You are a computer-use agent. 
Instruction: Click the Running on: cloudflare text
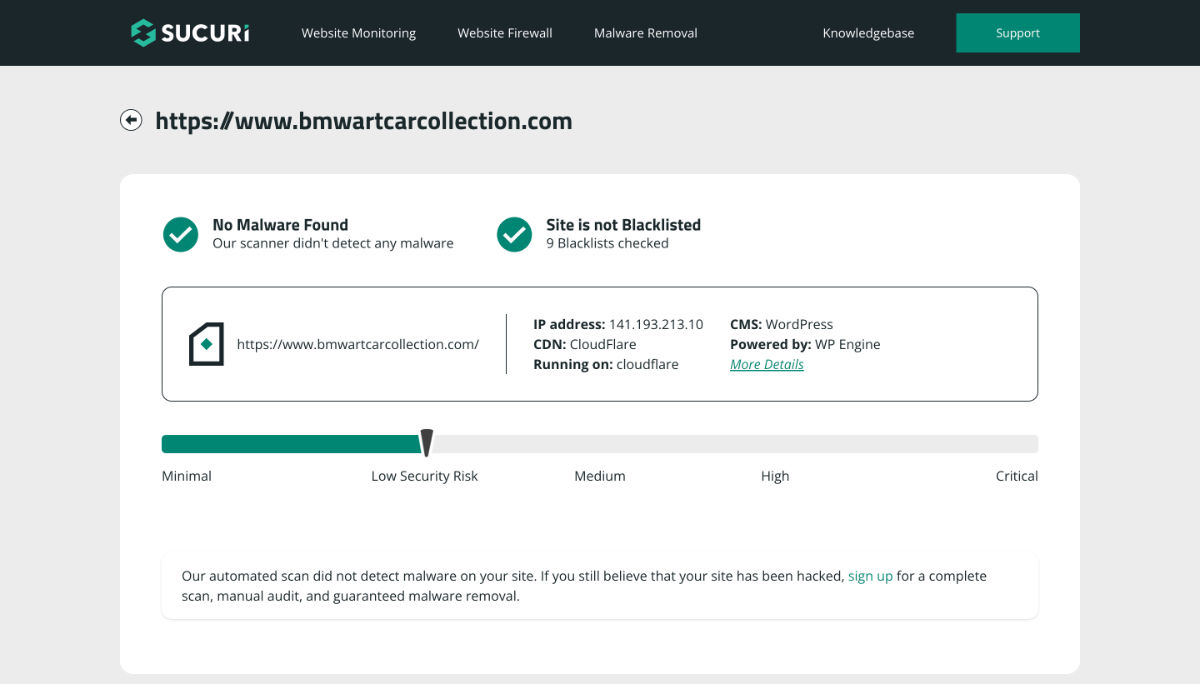pyautogui.click(x=606, y=364)
